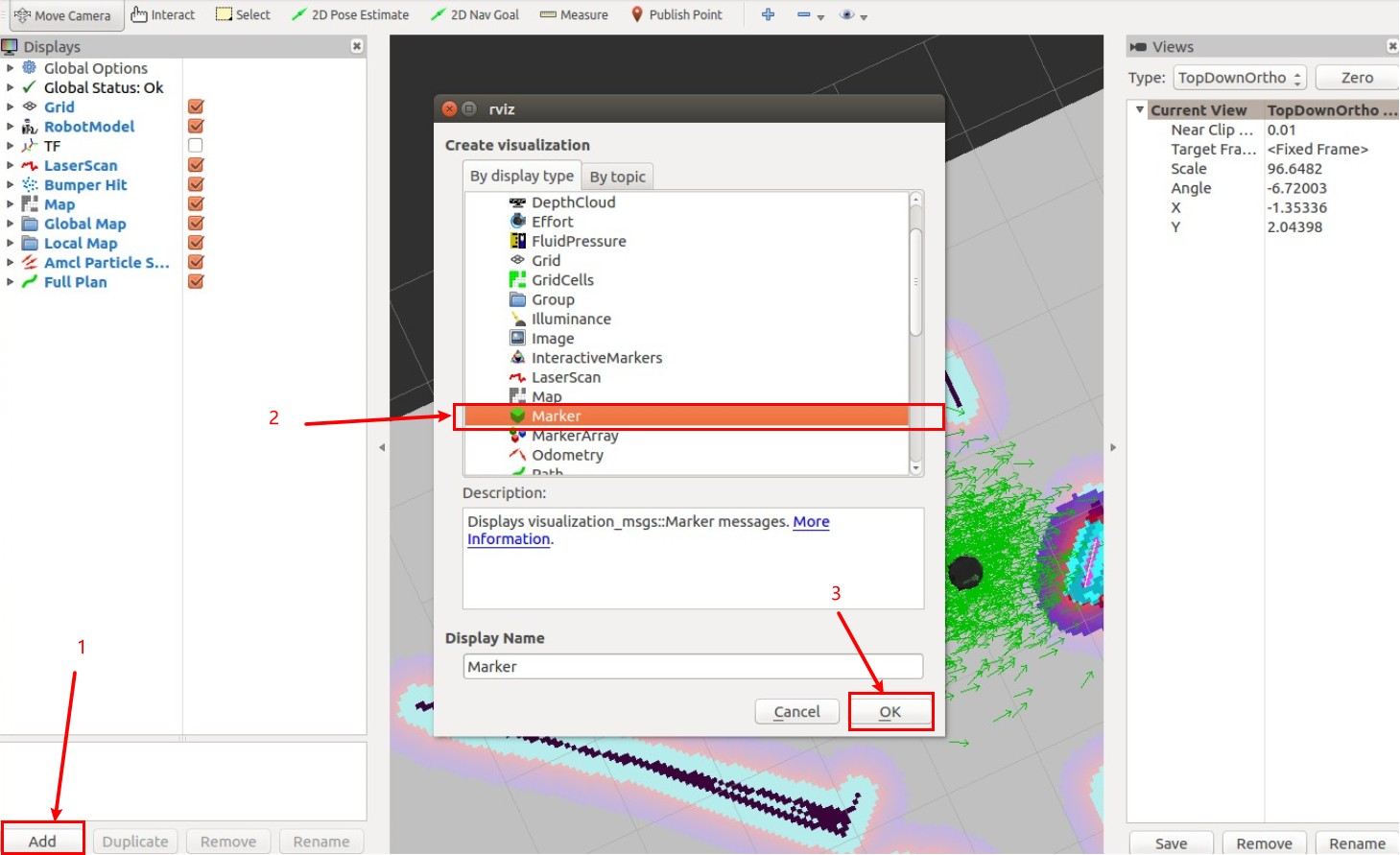The image size is (1400, 855).
Task: Click the TF axes icon
Action: (x=30, y=146)
